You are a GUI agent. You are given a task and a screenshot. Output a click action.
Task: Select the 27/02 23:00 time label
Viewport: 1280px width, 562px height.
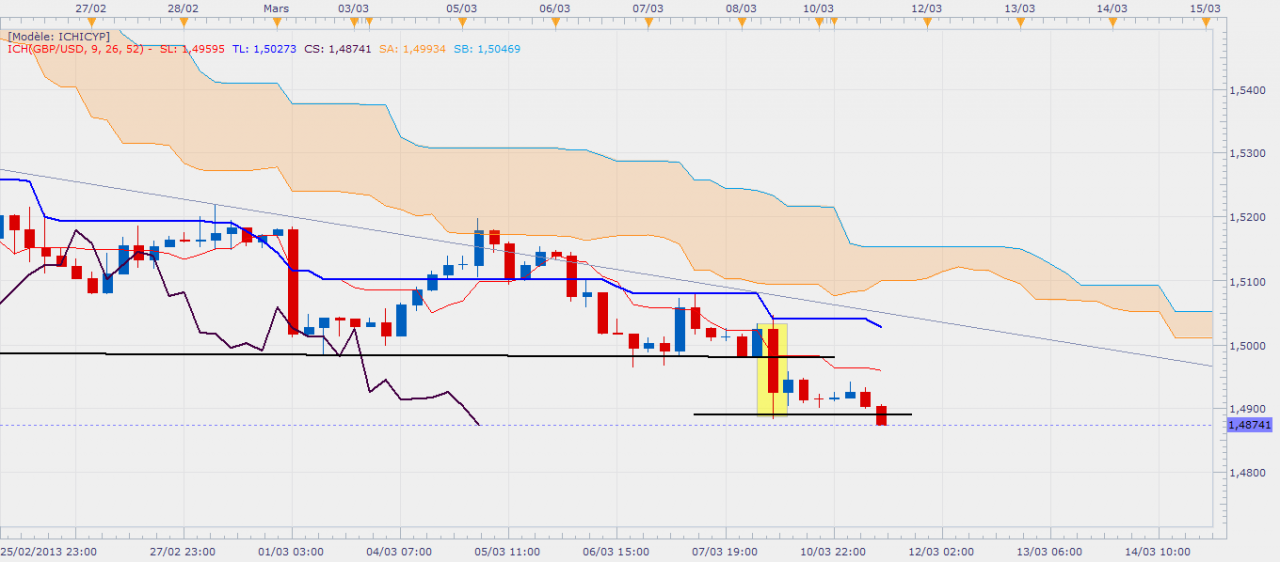(182, 551)
